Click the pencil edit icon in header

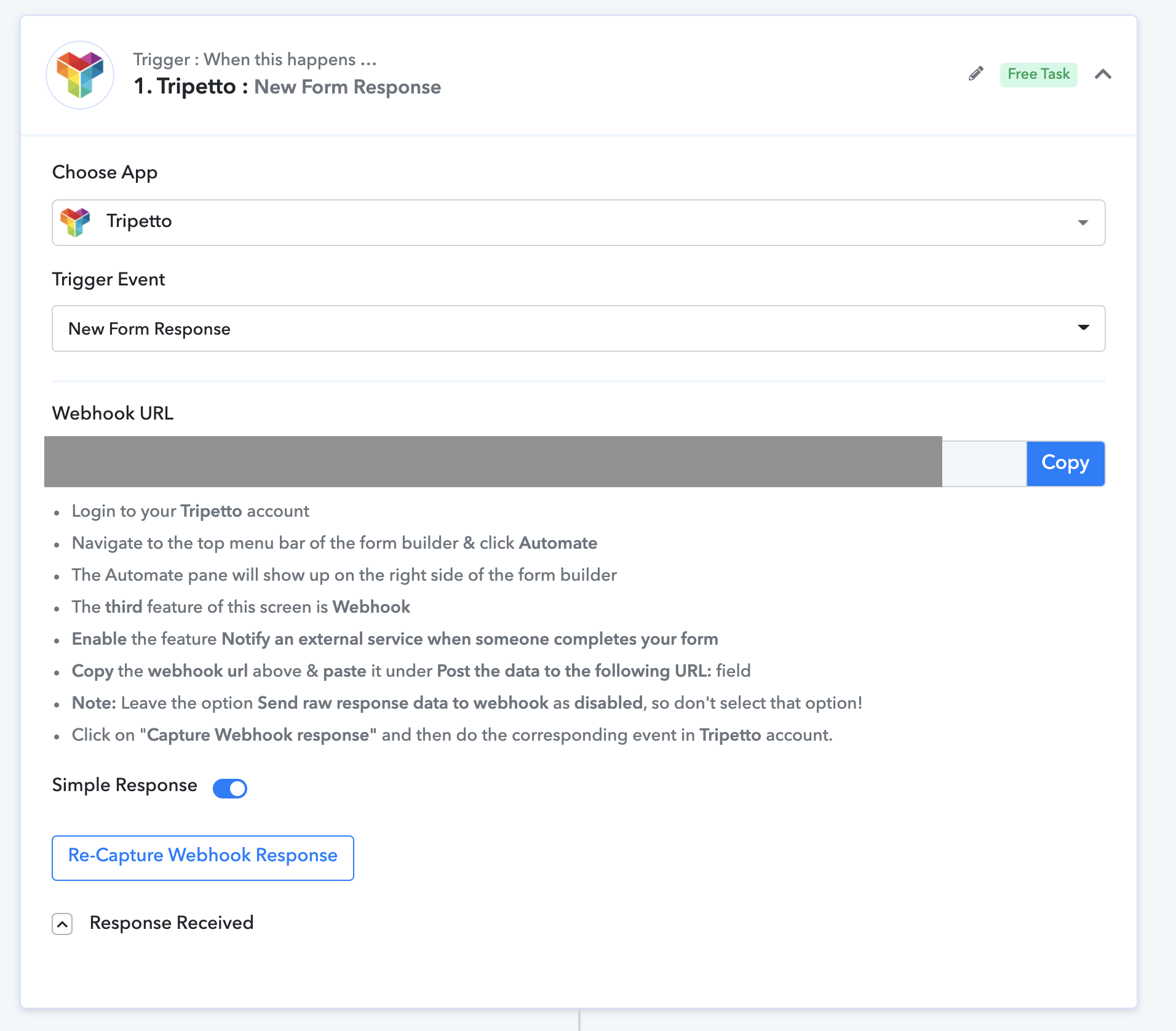(x=976, y=74)
